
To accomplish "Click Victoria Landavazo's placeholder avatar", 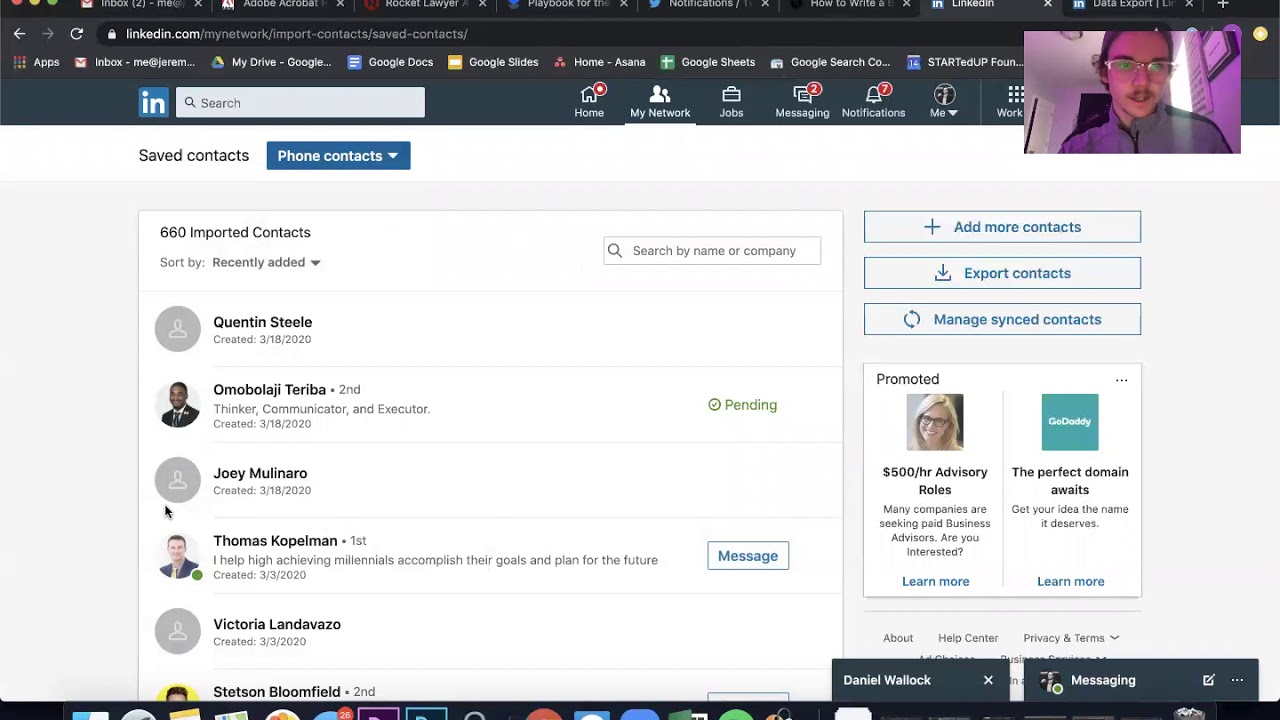I will [178, 631].
